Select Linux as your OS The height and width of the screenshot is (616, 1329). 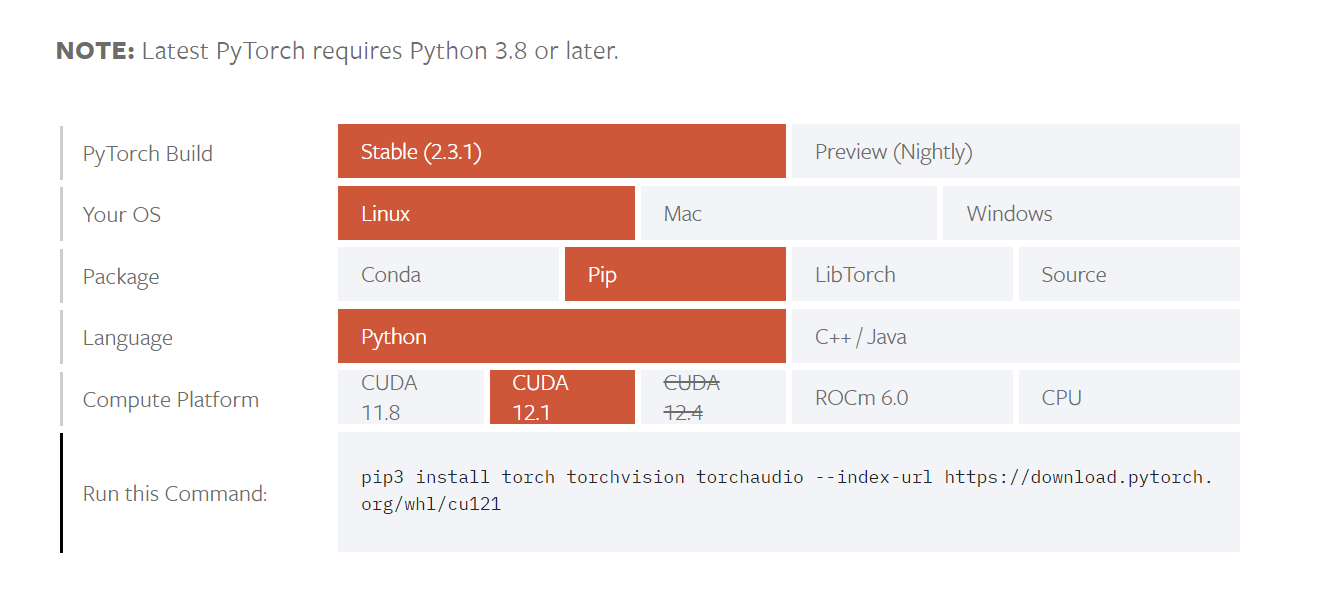coord(486,213)
